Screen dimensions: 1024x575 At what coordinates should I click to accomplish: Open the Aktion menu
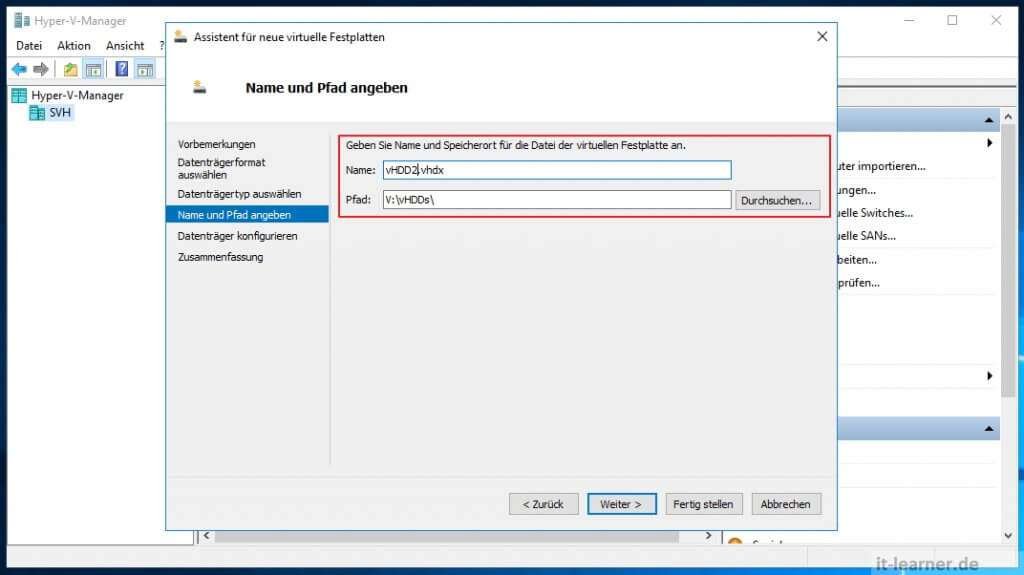pyautogui.click(x=74, y=46)
